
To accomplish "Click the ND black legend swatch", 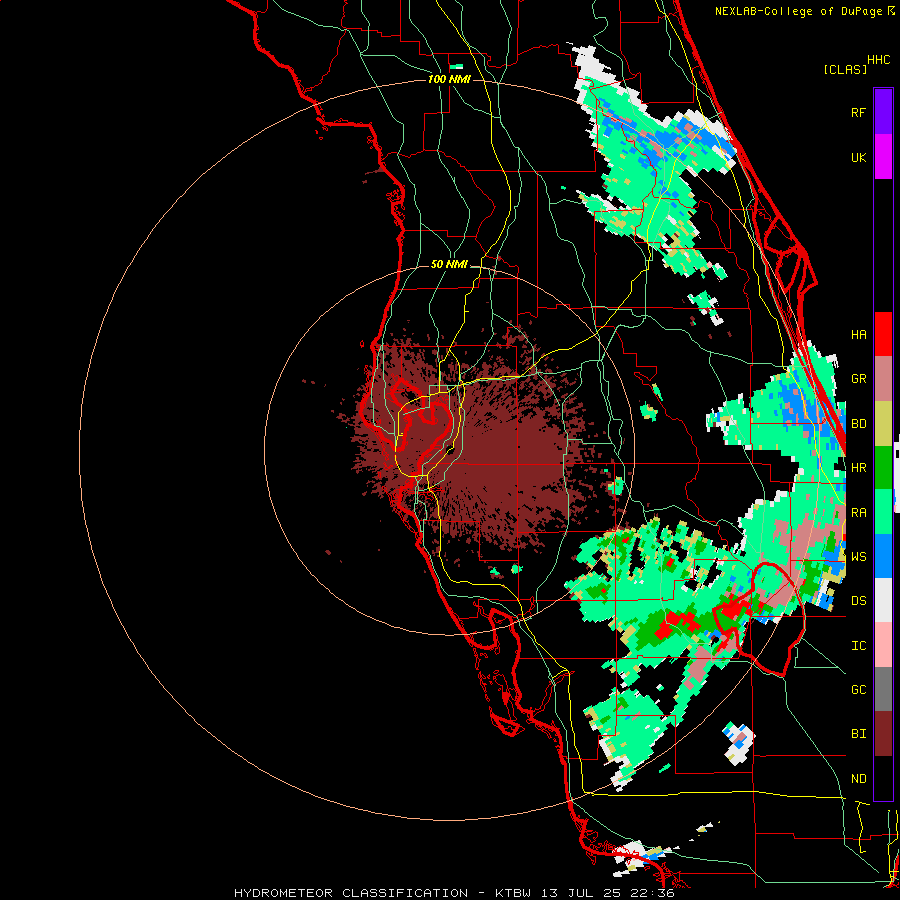I will [x=883, y=778].
